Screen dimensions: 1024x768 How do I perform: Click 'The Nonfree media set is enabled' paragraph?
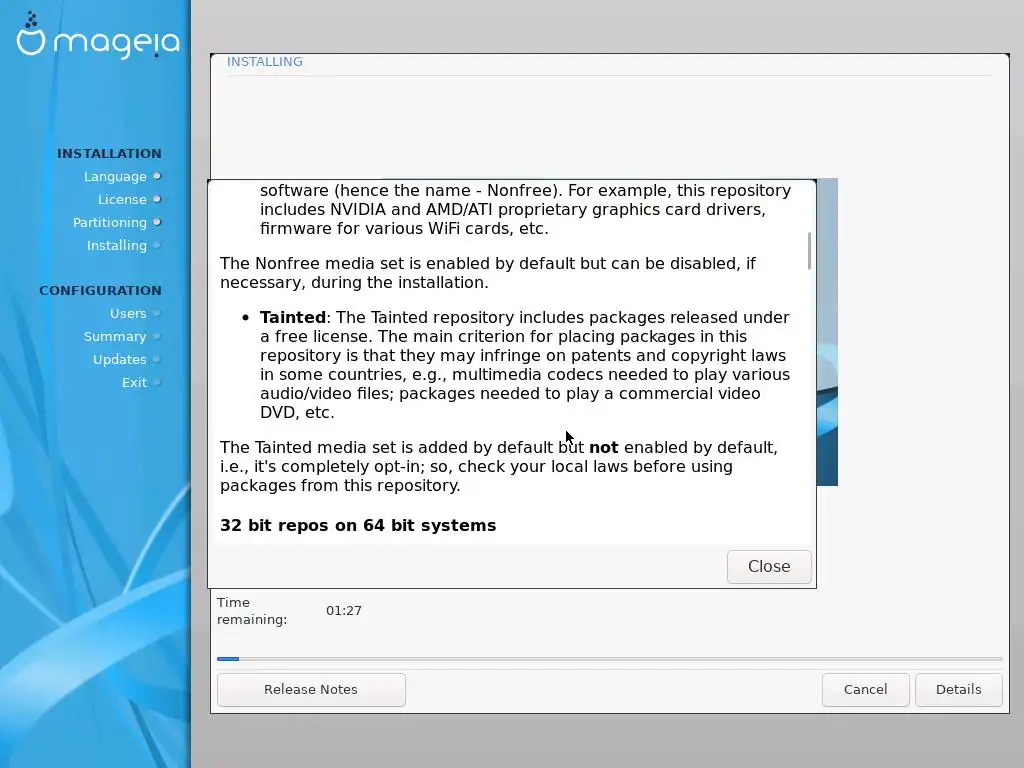coord(487,273)
